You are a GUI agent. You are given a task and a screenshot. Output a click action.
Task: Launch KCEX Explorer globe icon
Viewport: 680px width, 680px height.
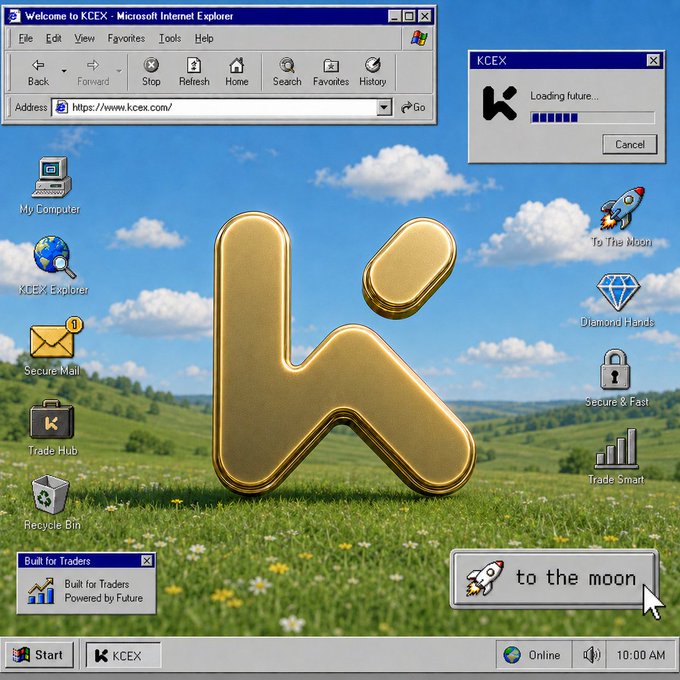click(x=54, y=257)
